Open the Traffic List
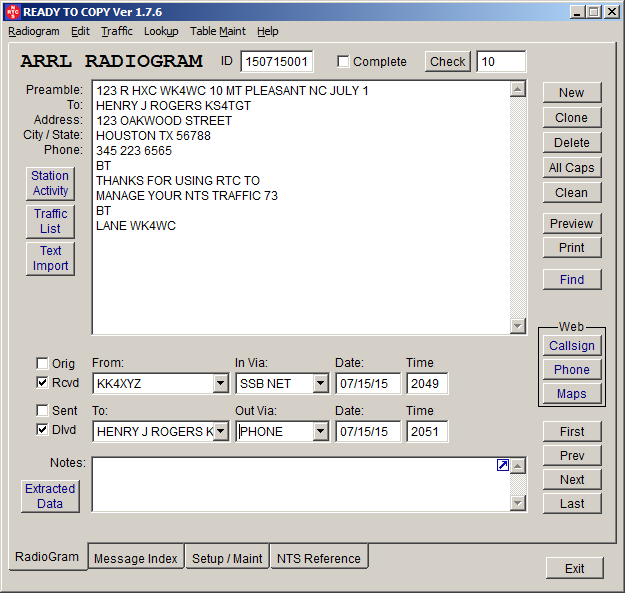Viewport: 625px width, 593px height. [x=50, y=221]
